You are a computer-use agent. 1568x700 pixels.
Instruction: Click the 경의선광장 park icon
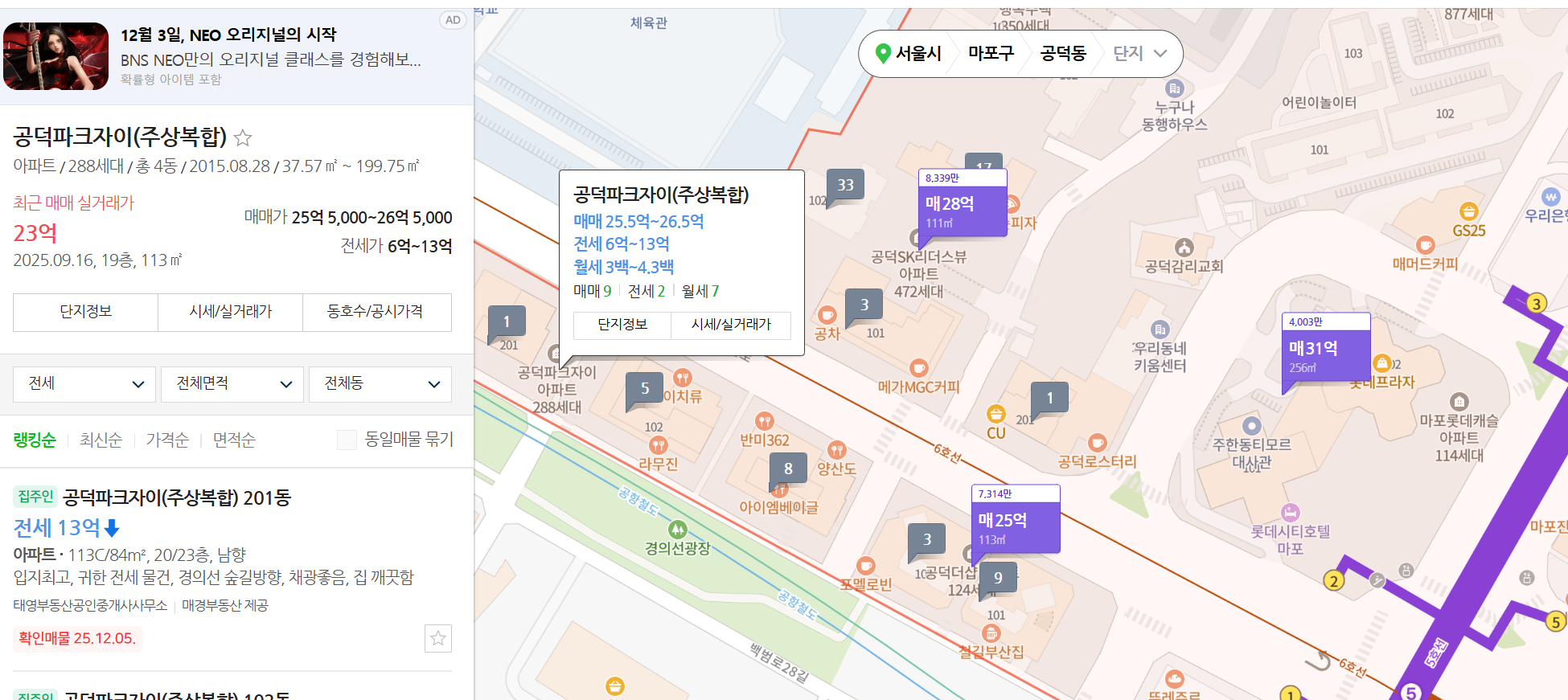[x=678, y=529]
